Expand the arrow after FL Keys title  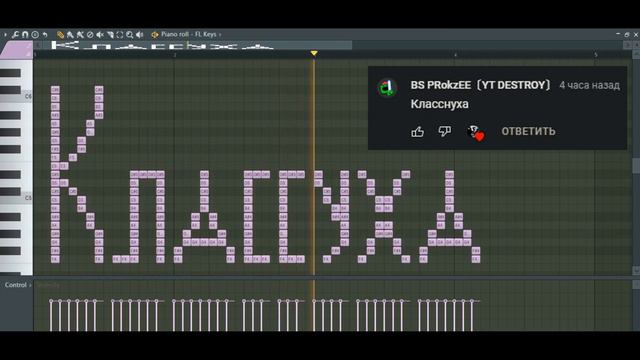tap(220, 35)
